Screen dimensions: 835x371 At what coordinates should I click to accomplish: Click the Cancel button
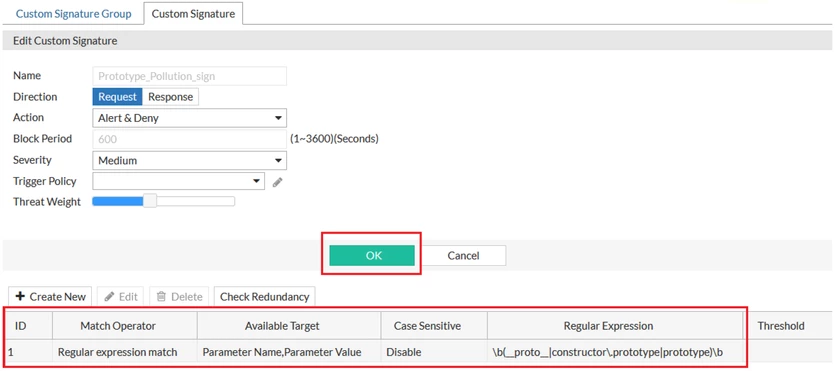pos(463,255)
